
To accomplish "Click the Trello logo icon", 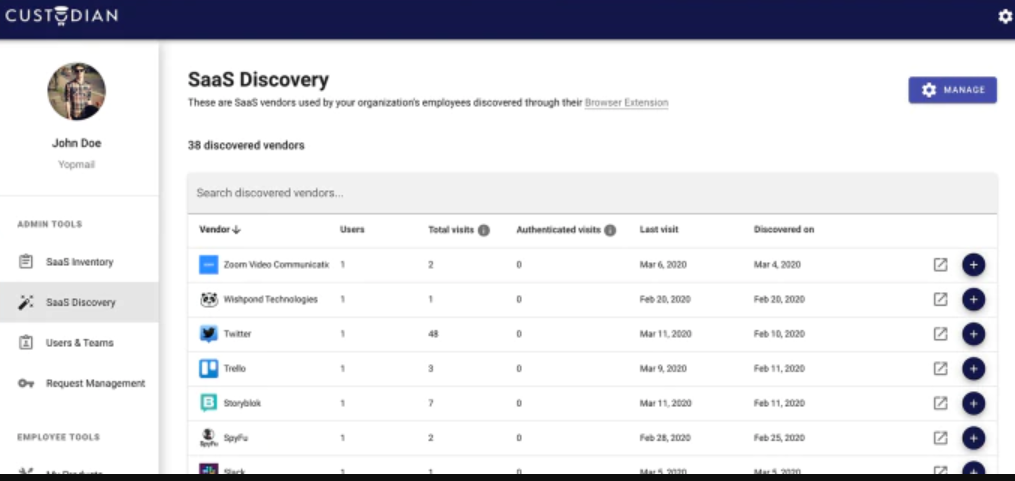I will click(208, 368).
